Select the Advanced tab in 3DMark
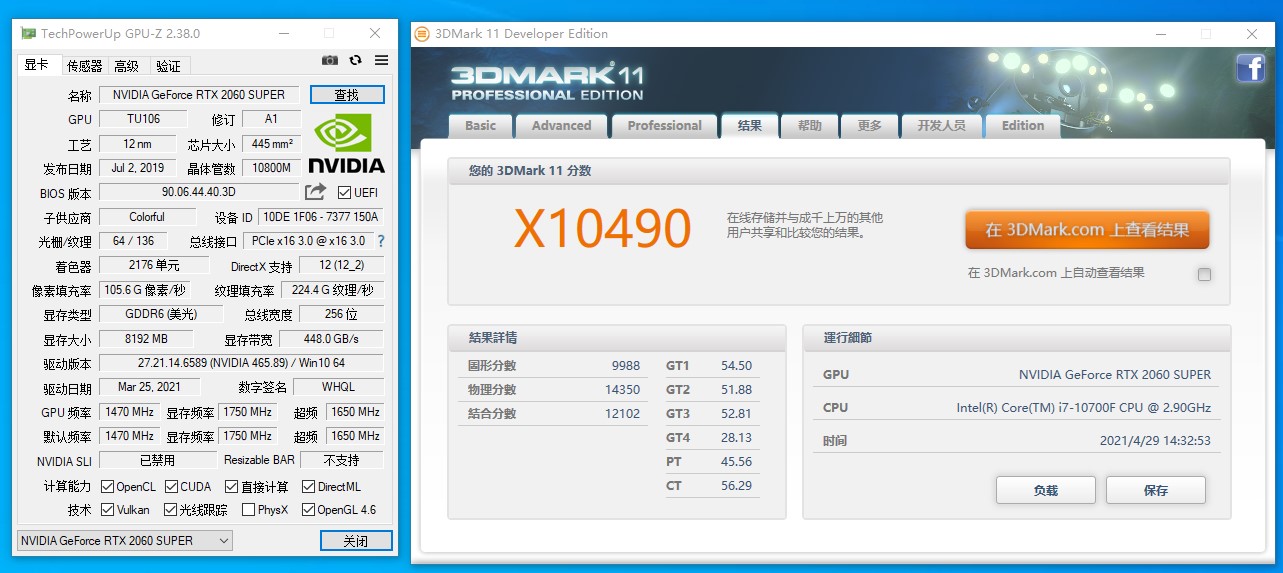The width and height of the screenshot is (1283, 573). tap(561, 126)
